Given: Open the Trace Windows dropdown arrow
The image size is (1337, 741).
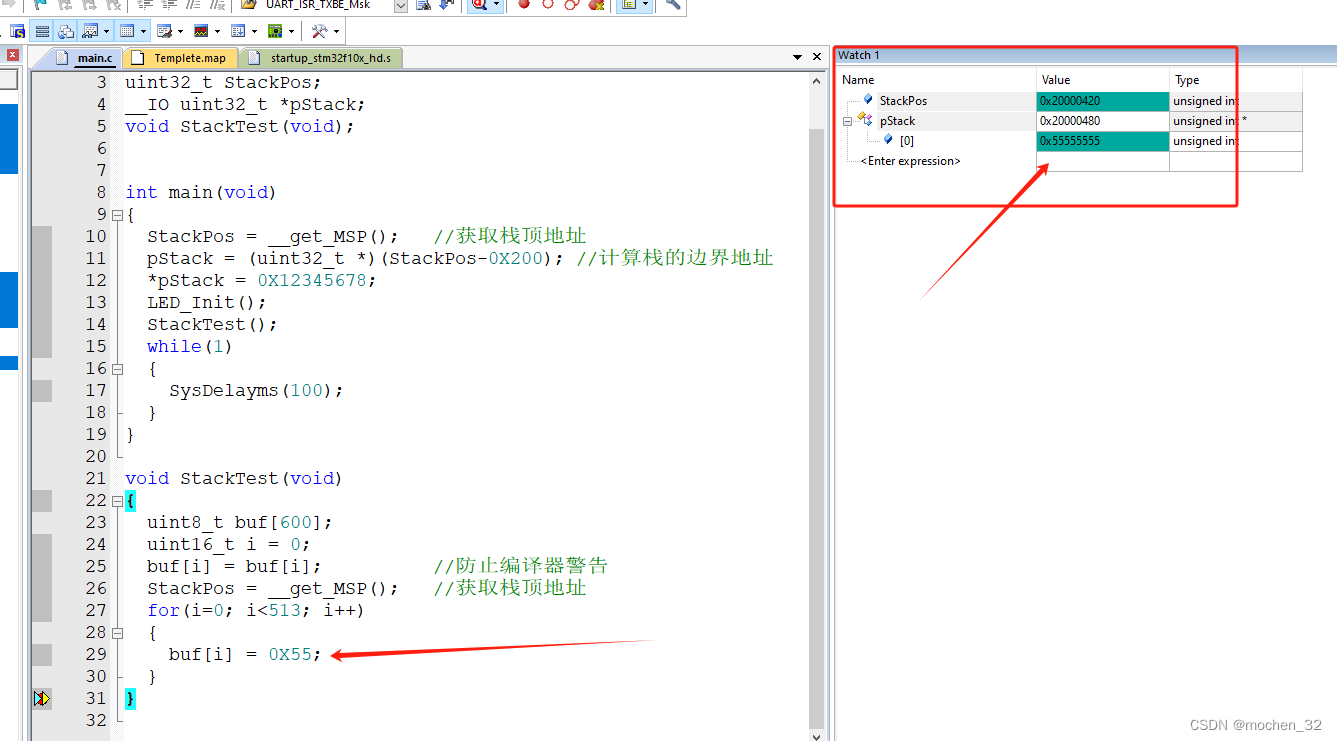Looking at the screenshot, I should tap(254, 31).
